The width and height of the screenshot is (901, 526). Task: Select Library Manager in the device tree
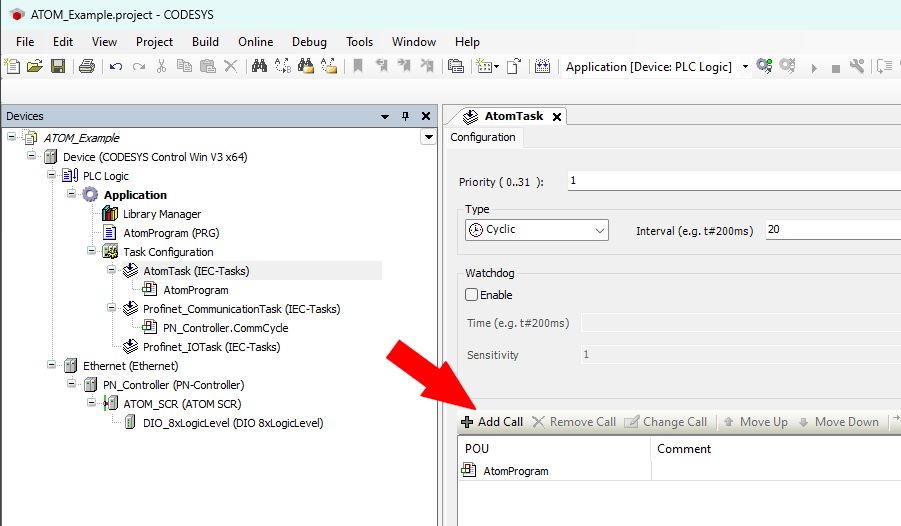point(162,214)
